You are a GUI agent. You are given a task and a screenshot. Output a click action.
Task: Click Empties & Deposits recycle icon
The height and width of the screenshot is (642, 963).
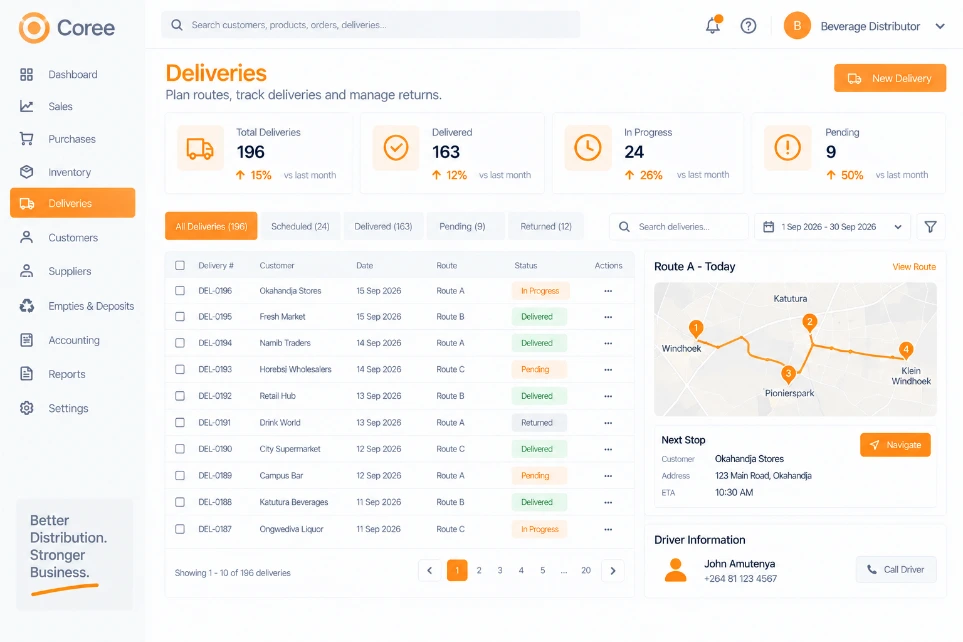26,305
